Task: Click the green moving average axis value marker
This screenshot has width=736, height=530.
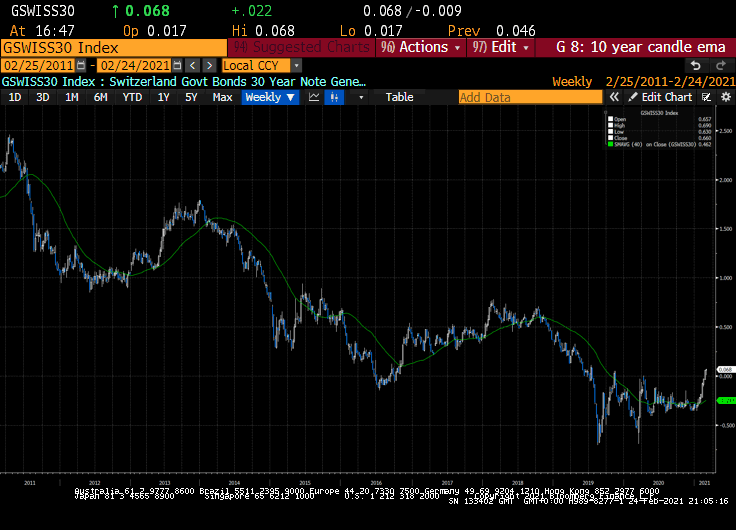Action: (726, 400)
